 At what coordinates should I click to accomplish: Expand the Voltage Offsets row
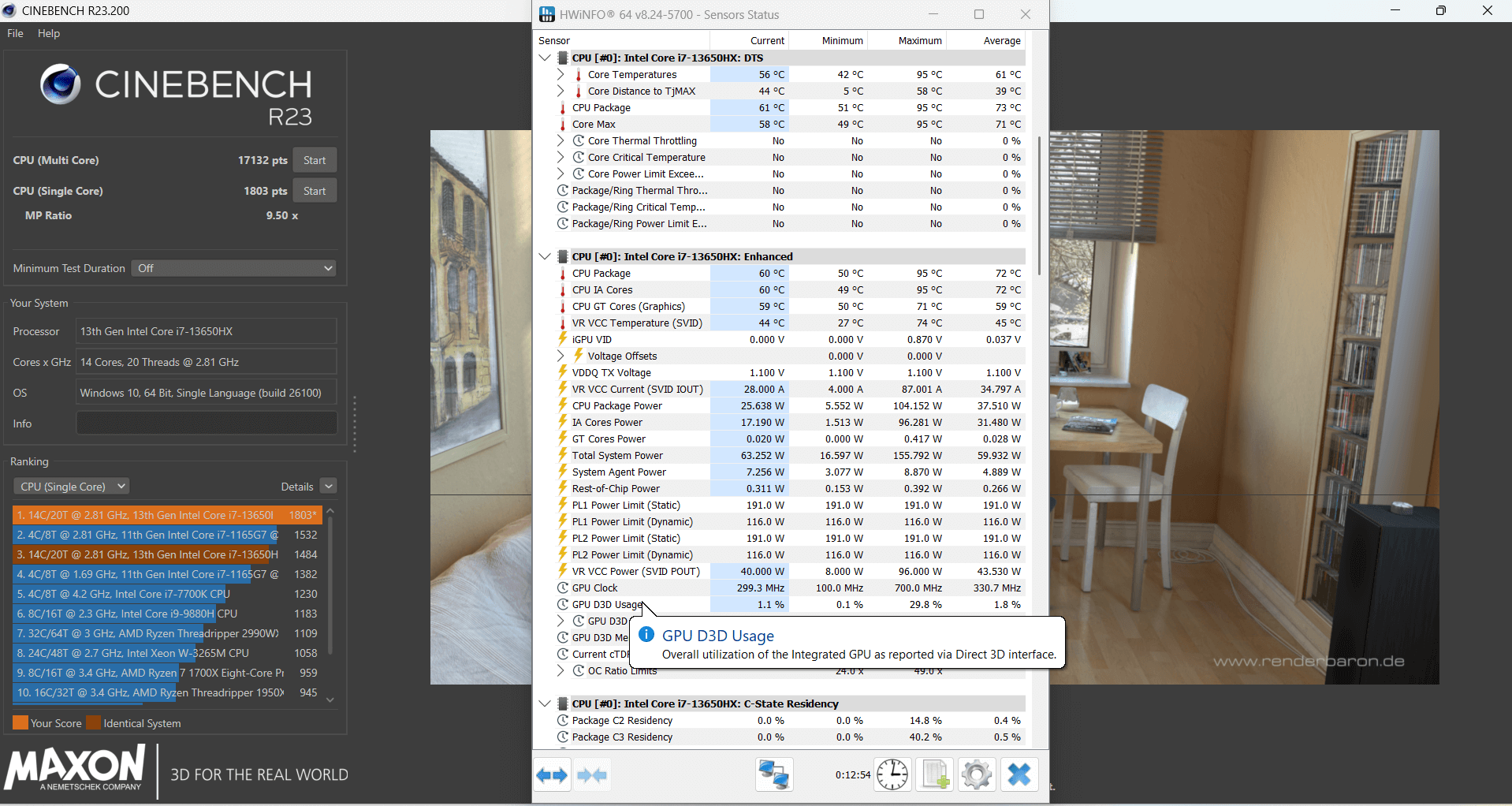[x=560, y=356]
